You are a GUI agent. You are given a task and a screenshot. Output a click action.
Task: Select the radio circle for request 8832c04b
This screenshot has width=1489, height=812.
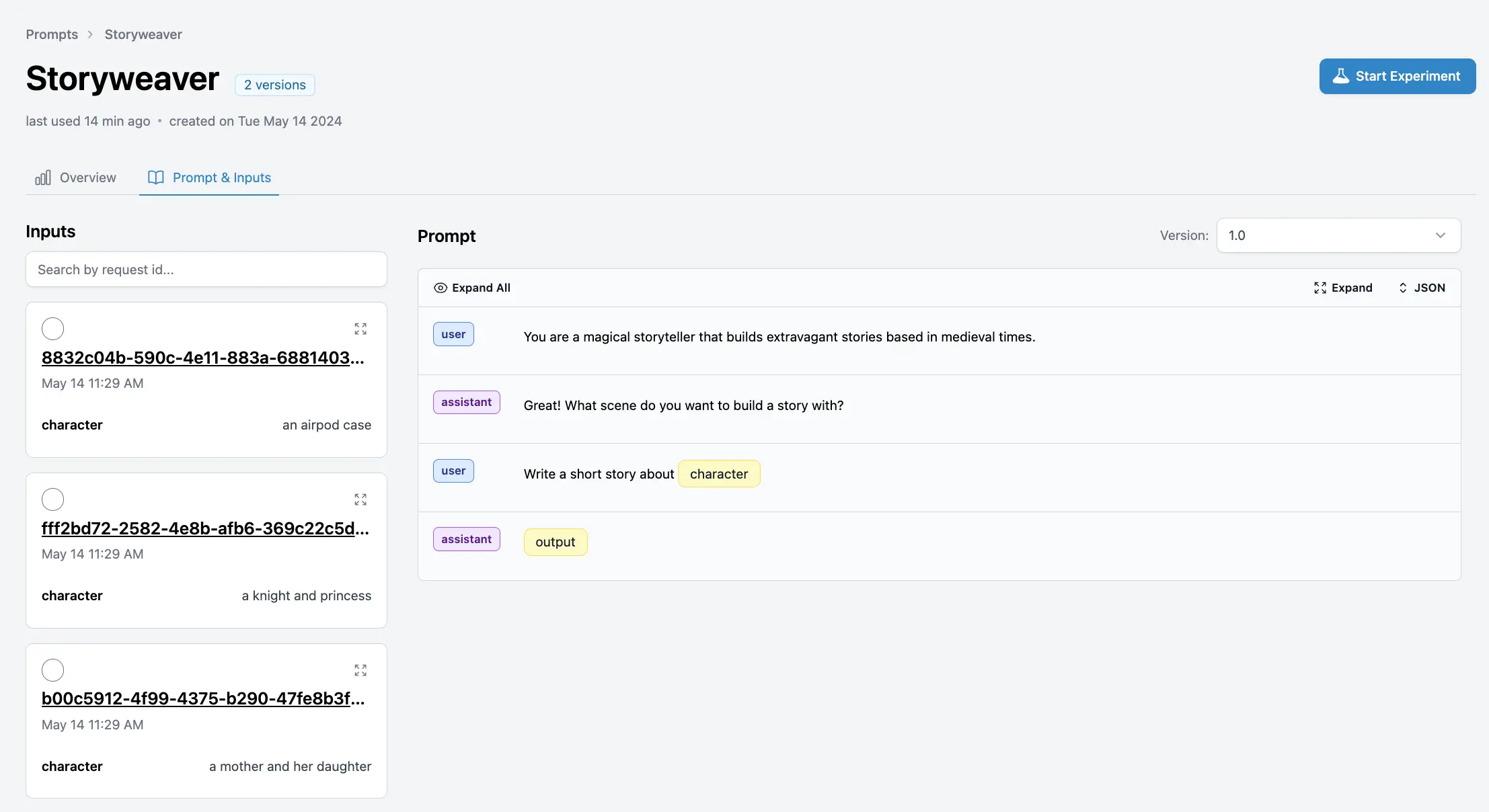coord(52,329)
